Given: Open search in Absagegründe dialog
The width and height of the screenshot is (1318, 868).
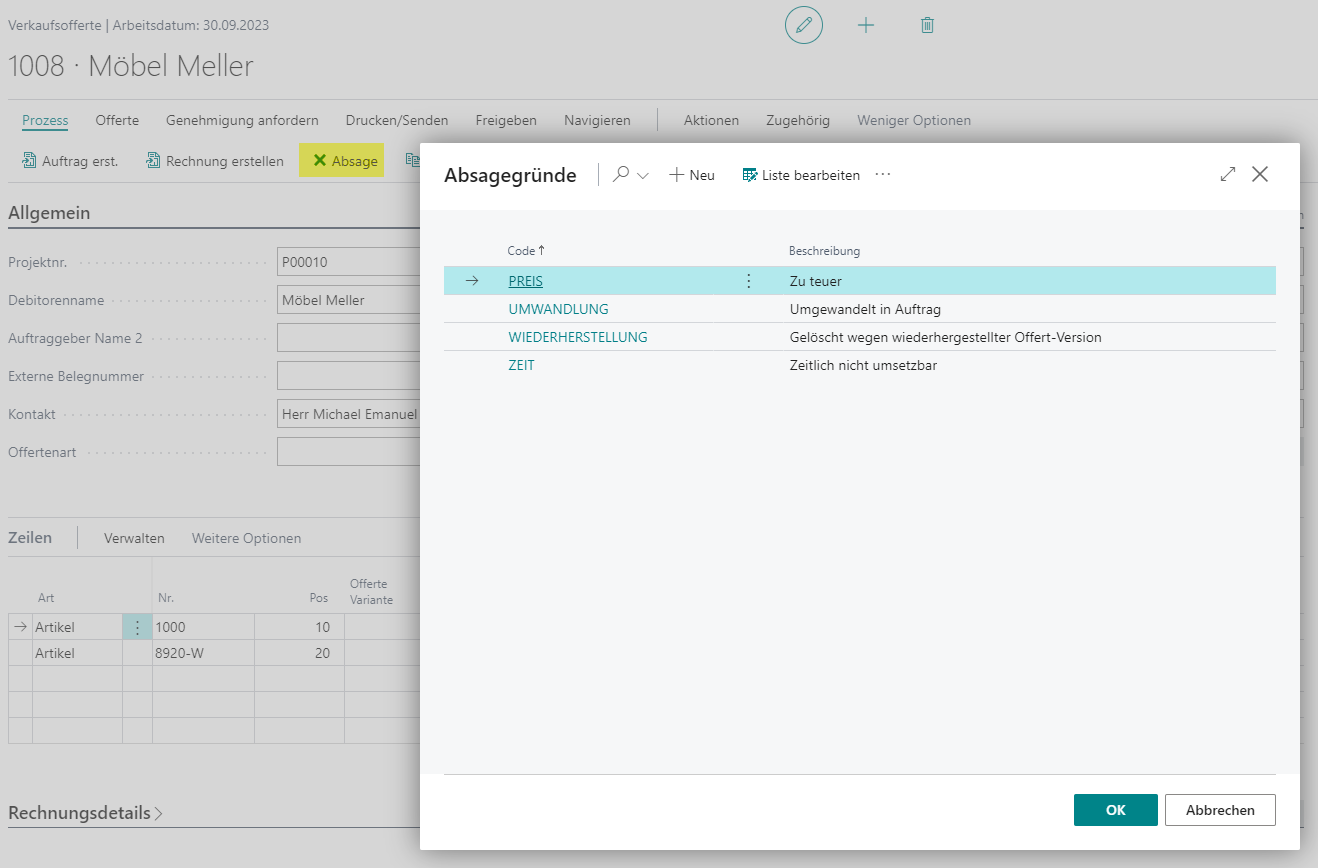Looking at the screenshot, I should (x=621, y=174).
